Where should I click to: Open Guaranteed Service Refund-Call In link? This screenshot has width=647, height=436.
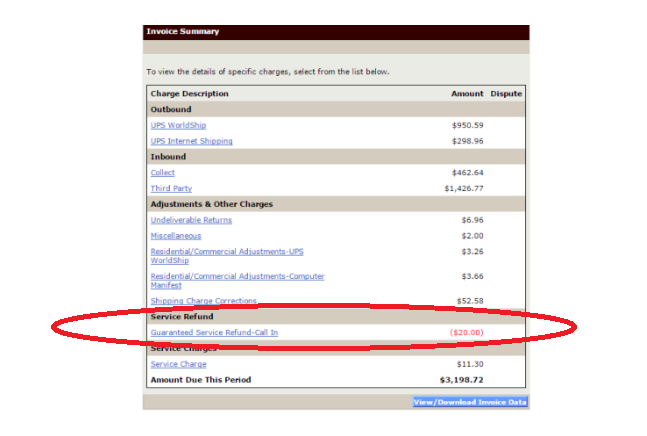214,332
